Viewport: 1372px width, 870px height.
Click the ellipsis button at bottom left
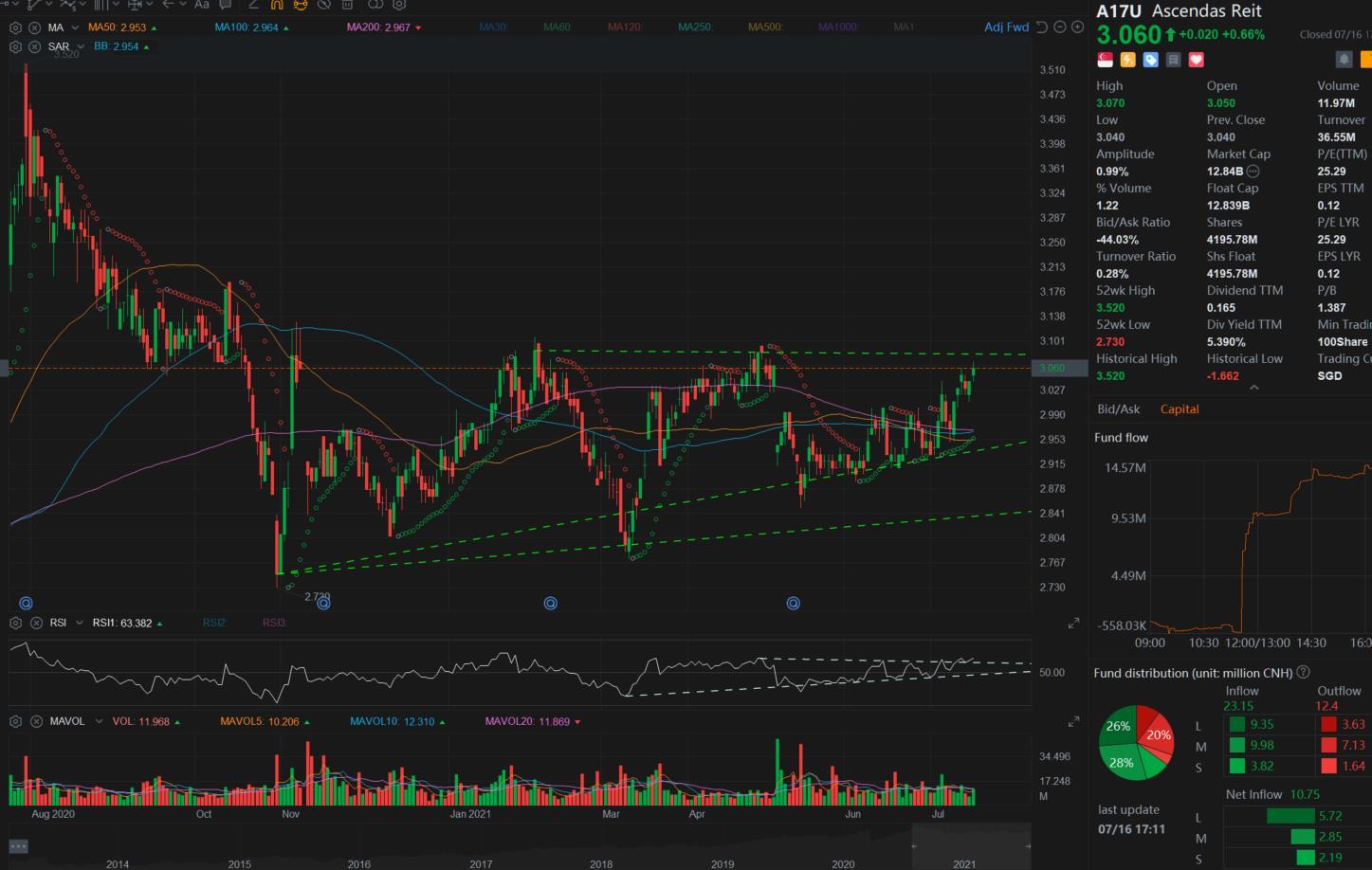coord(18,845)
